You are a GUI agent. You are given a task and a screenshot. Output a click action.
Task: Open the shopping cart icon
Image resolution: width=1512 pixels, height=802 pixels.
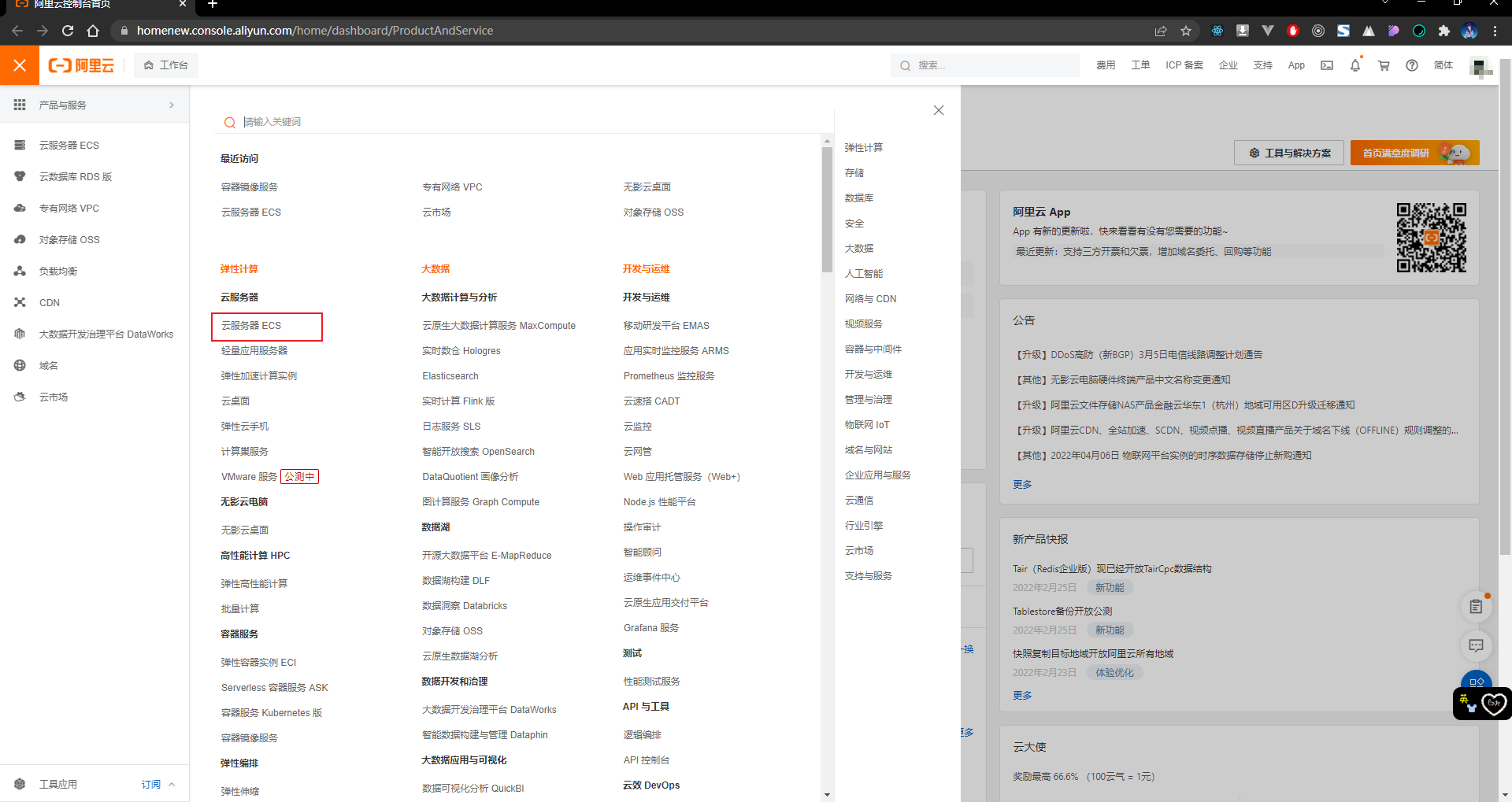1384,65
